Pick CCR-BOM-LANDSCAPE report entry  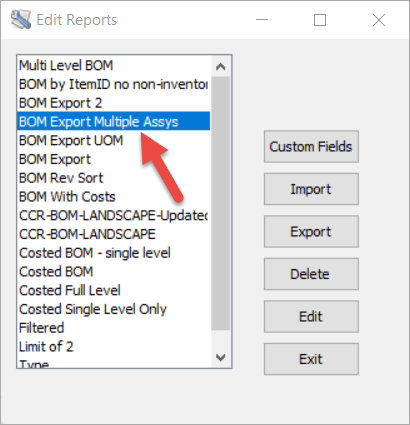pos(114,234)
